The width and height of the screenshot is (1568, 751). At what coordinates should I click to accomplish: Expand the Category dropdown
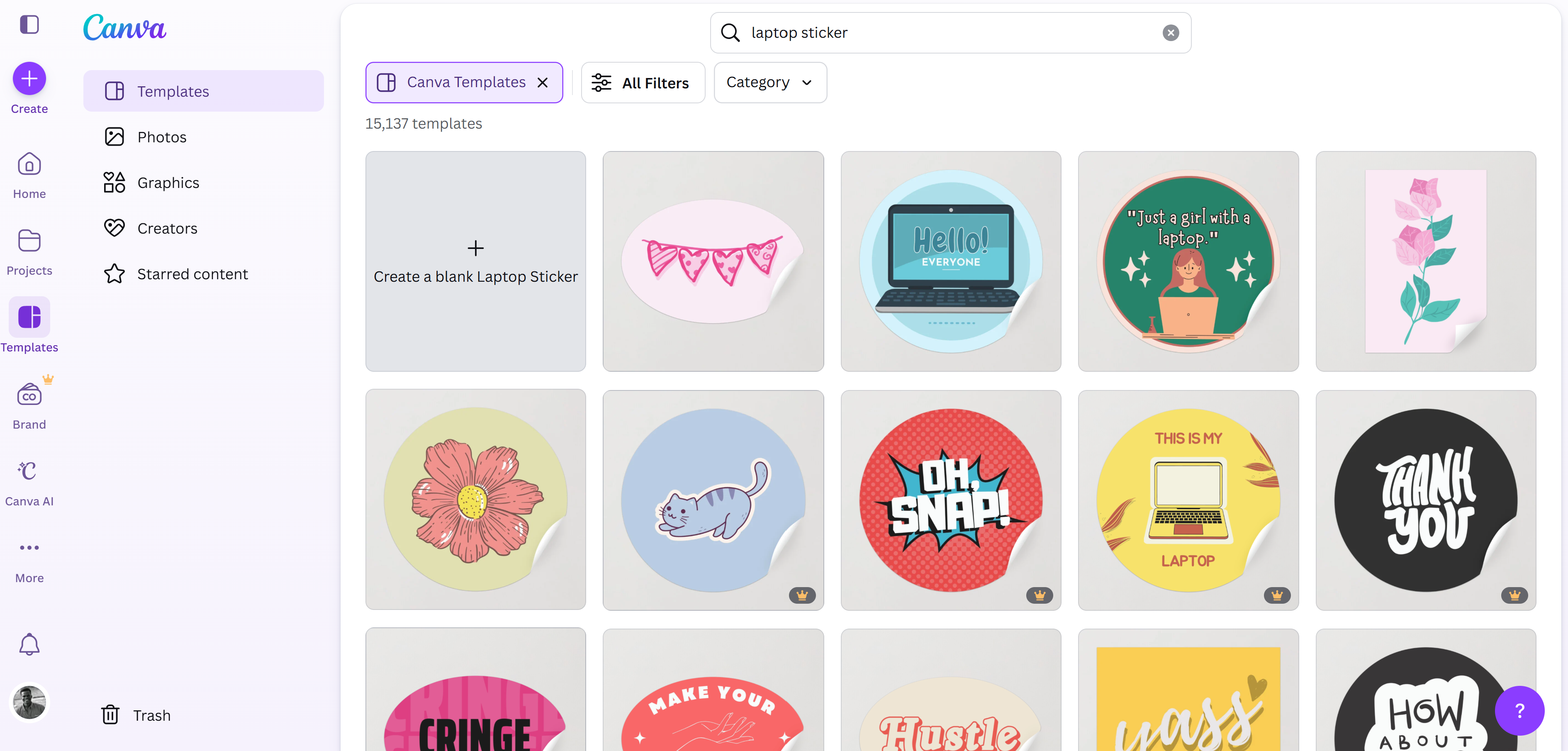[770, 82]
